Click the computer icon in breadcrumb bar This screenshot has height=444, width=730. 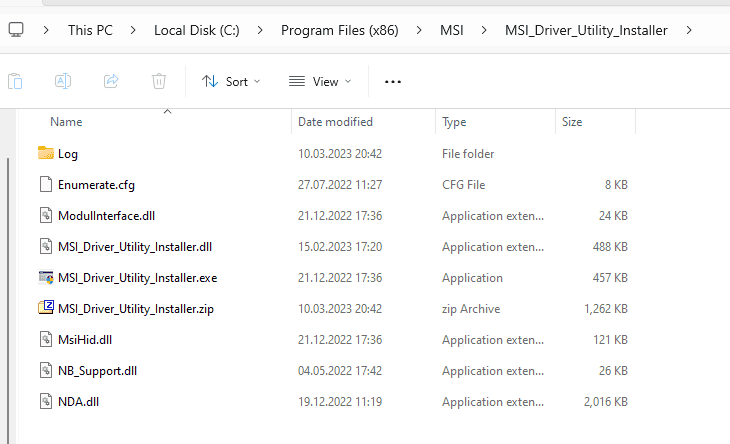pos(16,30)
